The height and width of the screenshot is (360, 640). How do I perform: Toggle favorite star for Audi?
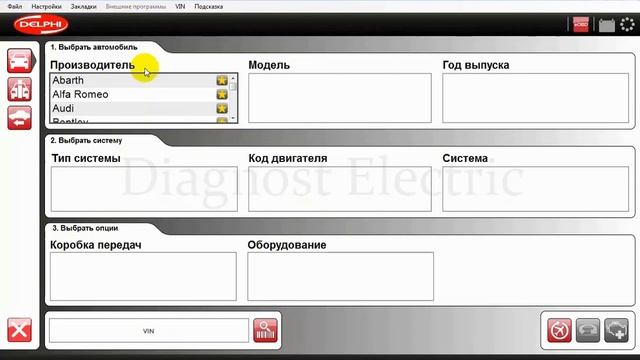point(222,108)
